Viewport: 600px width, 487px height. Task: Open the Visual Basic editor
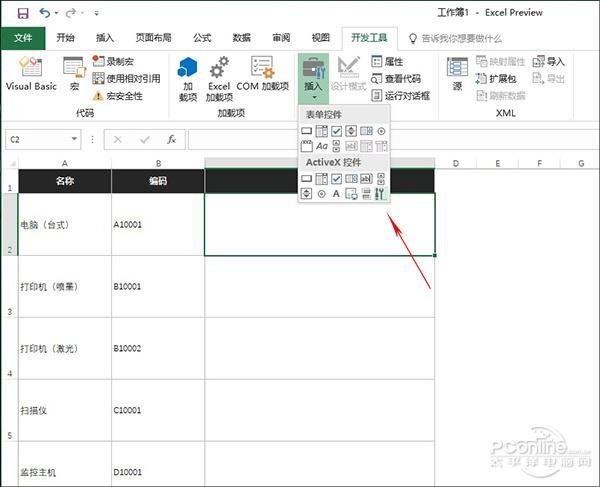pyautogui.click(x=31, y=75)
